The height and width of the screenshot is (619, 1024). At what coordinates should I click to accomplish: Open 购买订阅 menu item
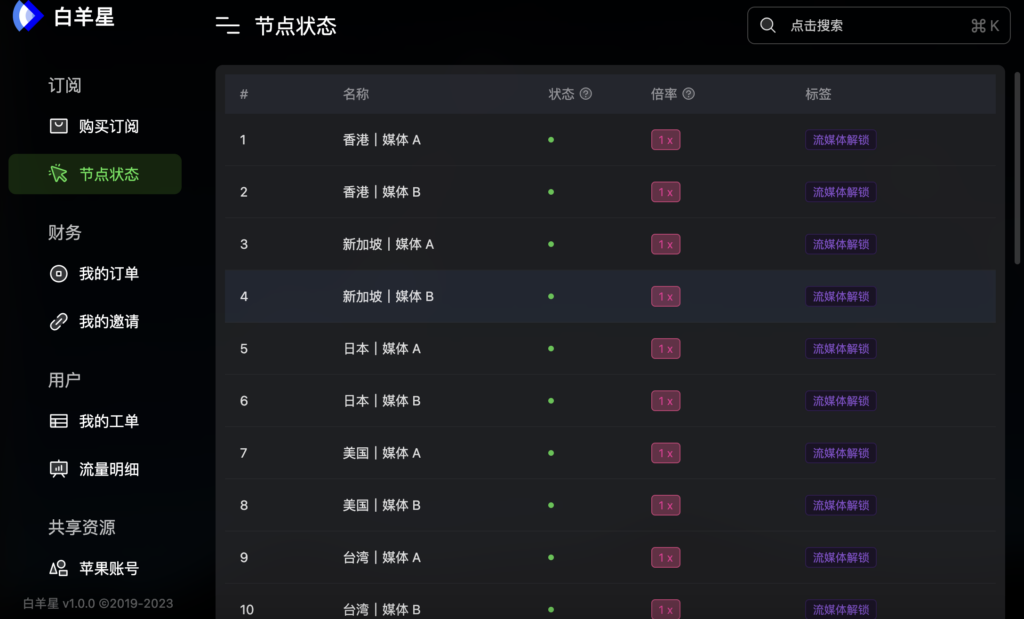[x=108, y=126]
